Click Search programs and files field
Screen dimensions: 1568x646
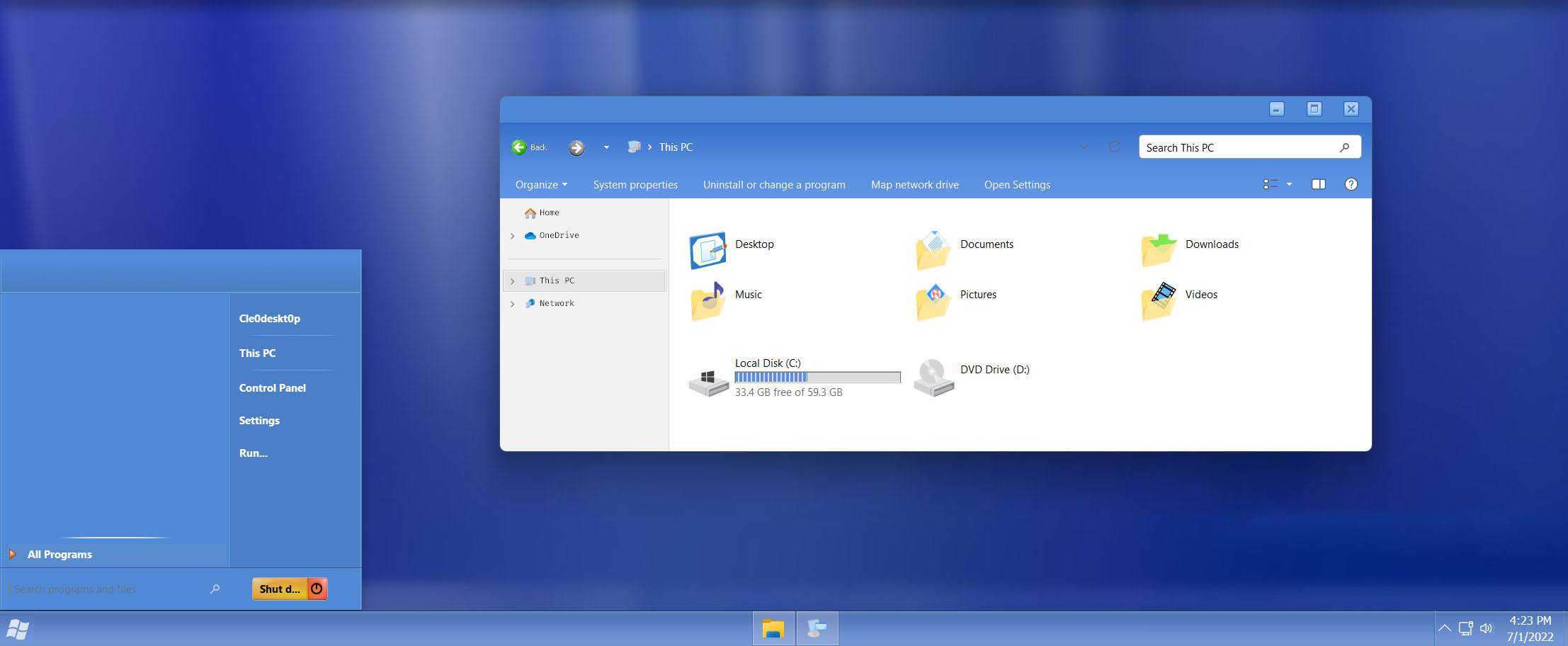tap(106, 589)
